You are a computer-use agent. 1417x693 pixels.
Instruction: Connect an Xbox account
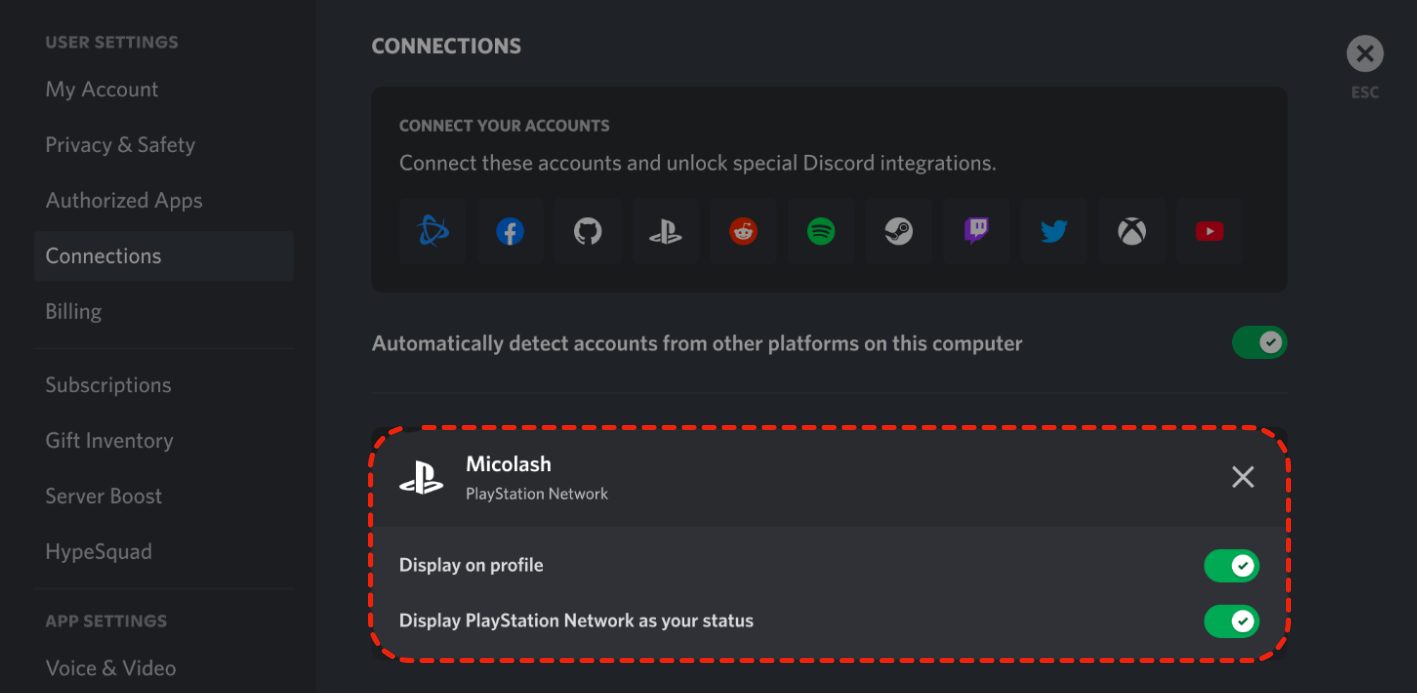click(1131, 232)
